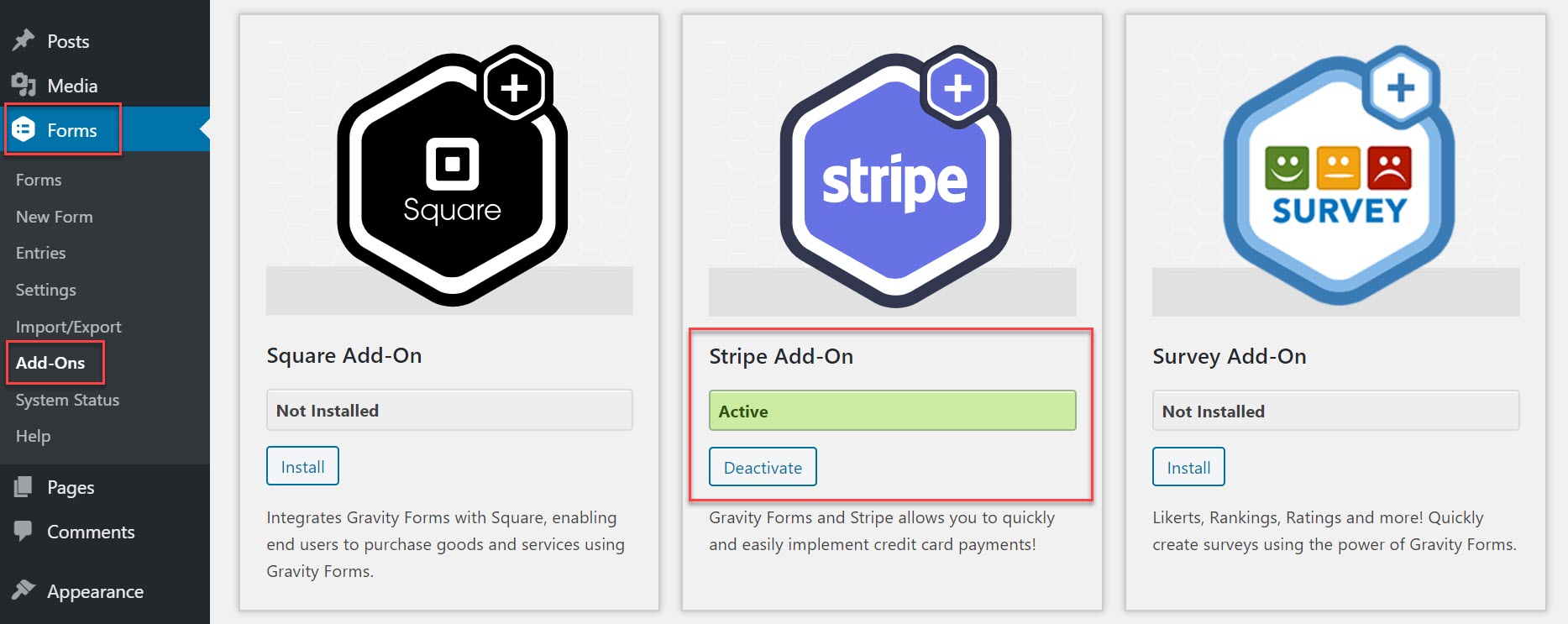The image size is (1568, 624).
Task: Click the Active status bar for Stripe
Action: coord(892,411)
